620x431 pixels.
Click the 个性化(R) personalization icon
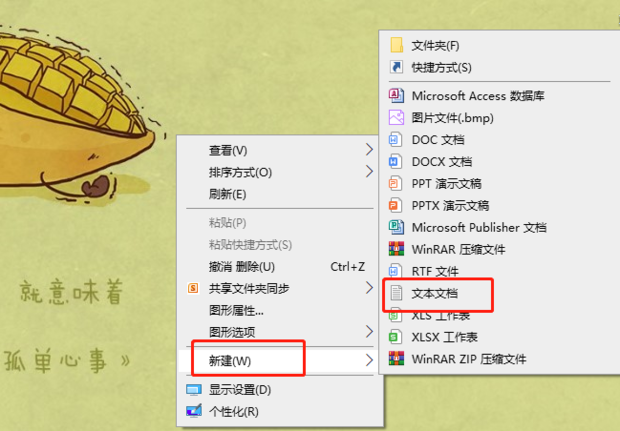(x=194, y=411)
